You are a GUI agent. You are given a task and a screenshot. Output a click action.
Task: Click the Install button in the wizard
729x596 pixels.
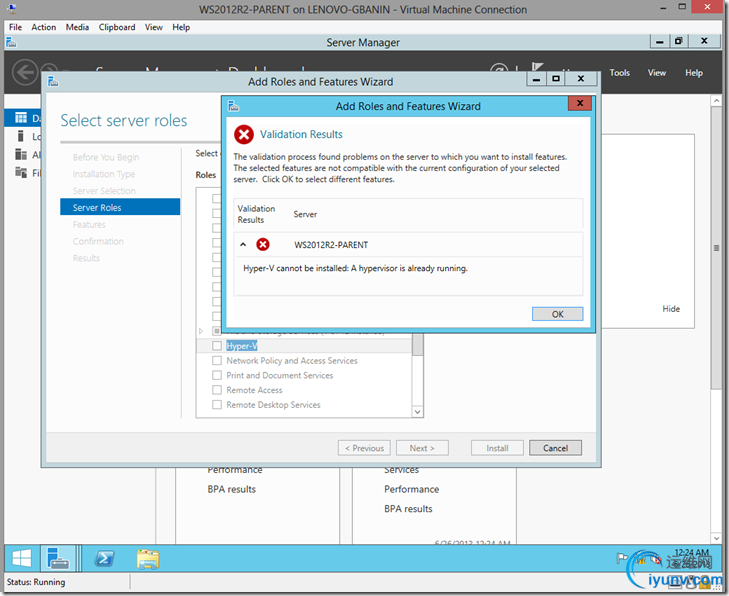point(497,448)
